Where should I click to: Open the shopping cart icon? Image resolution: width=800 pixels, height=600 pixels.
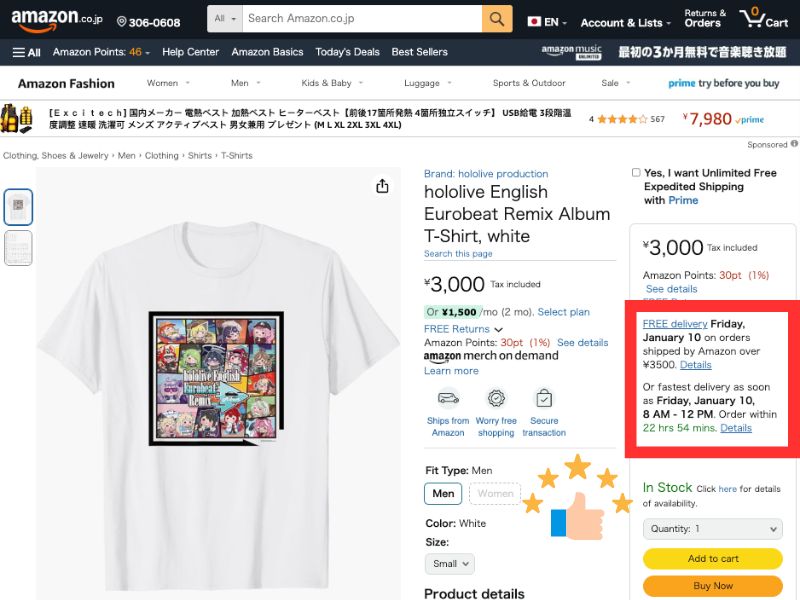click(x=763, y=19)
